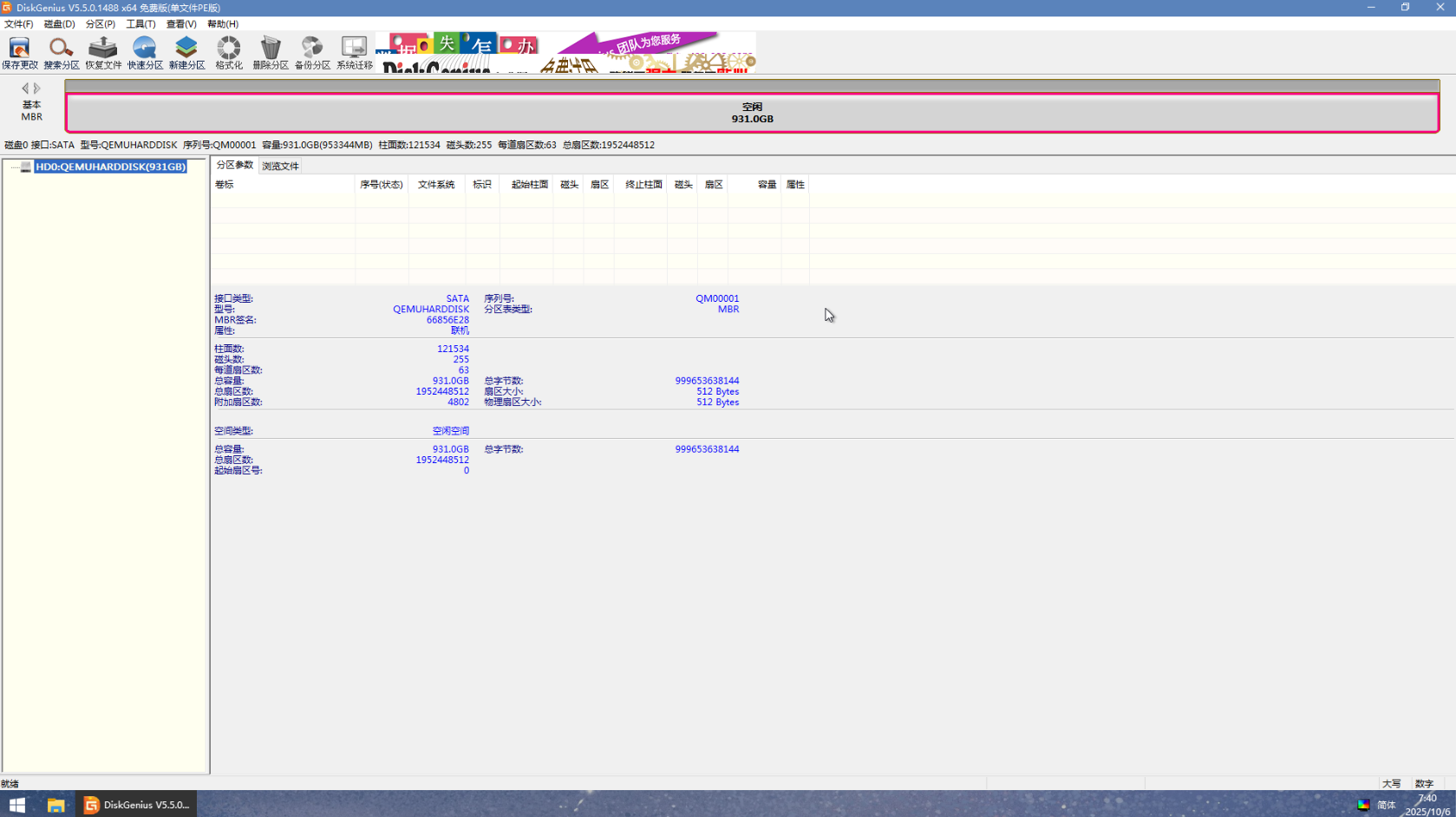Image resolution: width=1456 pixels, height=817 pixels.
Task: Open the File (文件) menu
Action: click(18, 24)
